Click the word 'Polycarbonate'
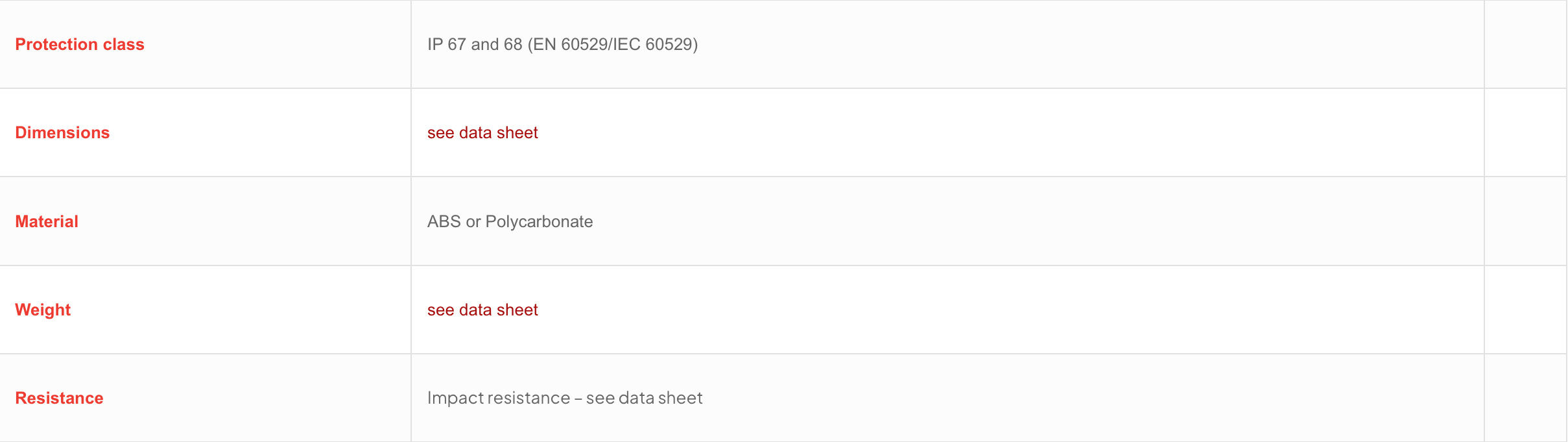This screenshot has height=442, width=1568. [x=539, y=221]
